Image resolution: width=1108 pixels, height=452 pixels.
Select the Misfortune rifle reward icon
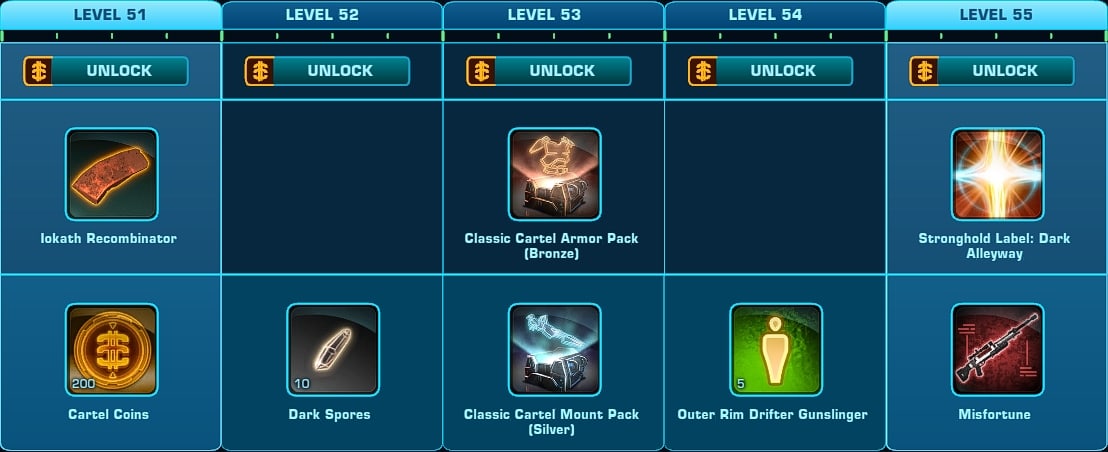(x=998, y=350)
